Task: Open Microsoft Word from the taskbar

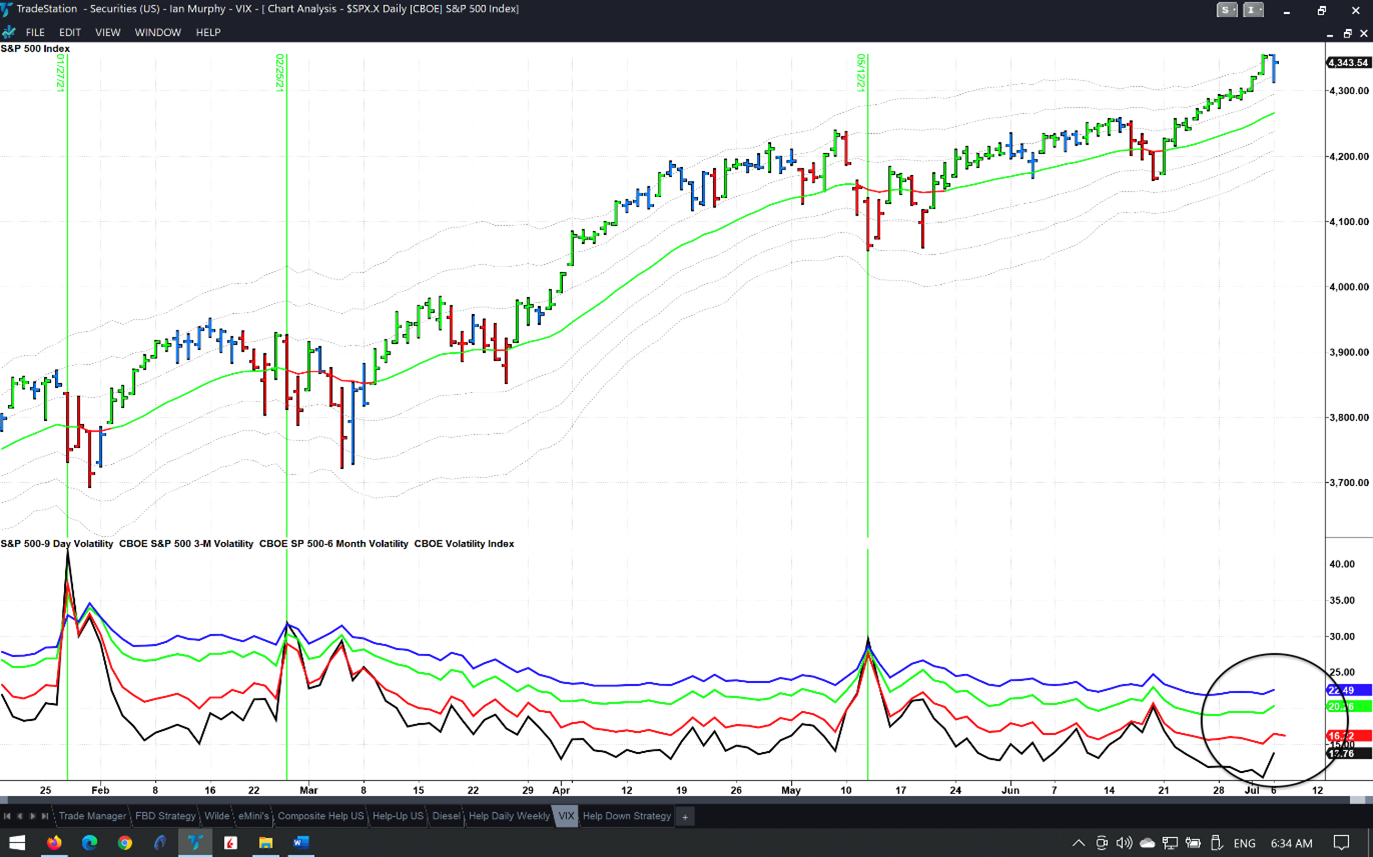Action: click(x=300, y=843)
